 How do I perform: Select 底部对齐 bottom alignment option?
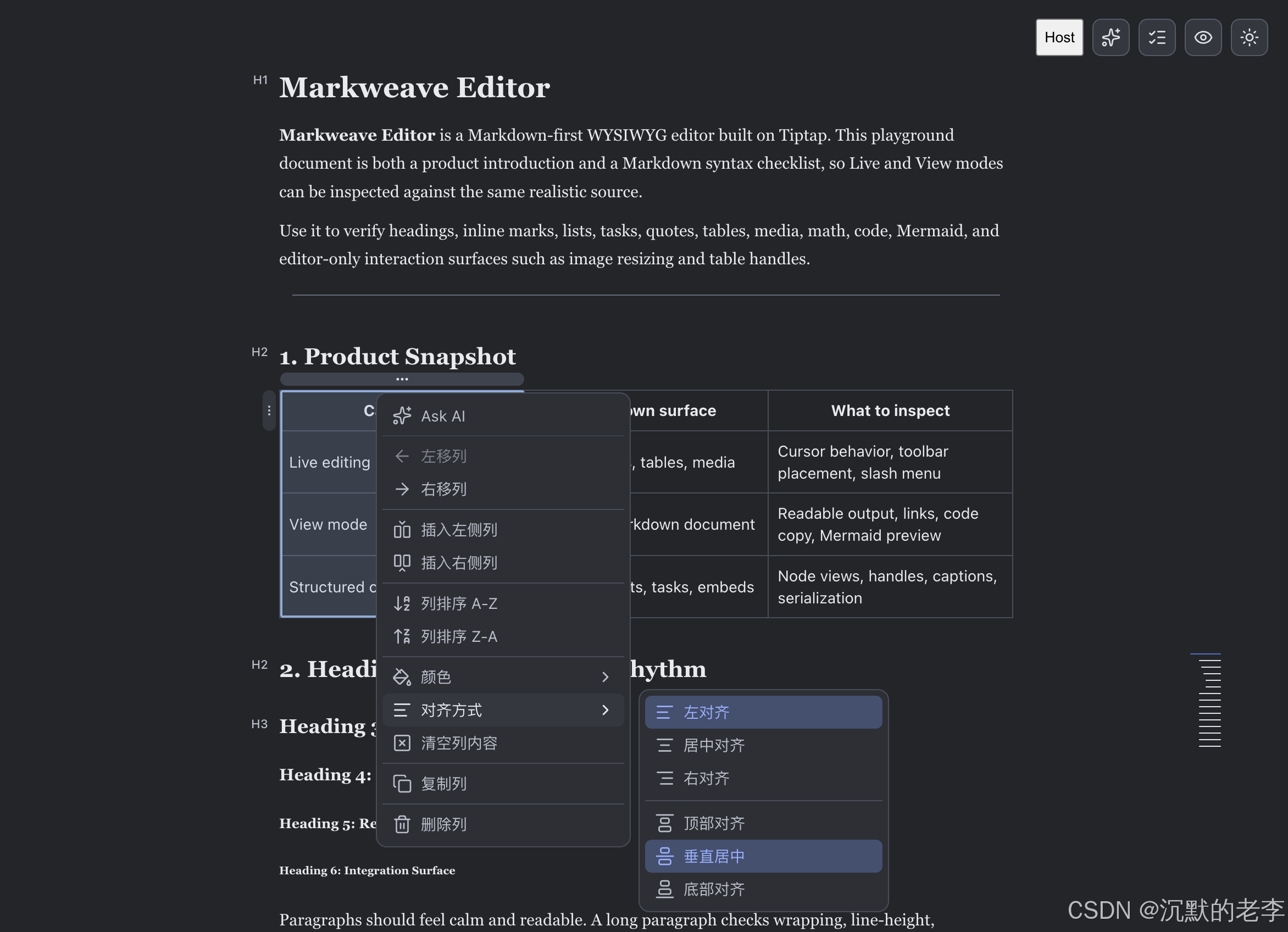click(x=763, y=889)
